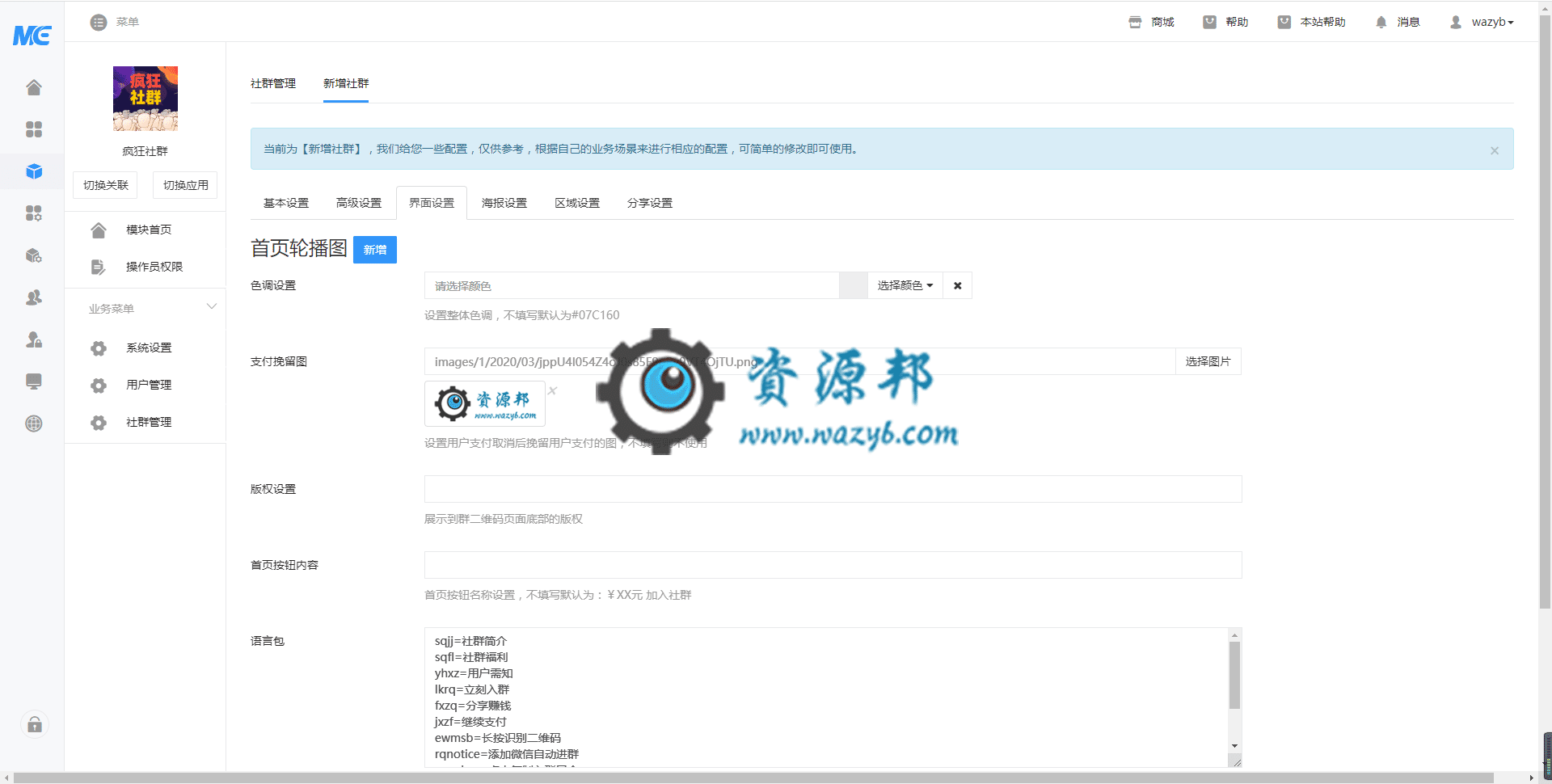Switch to 区域设置 tab
This screenshot has width=1552, height=784.
(577, 203)
